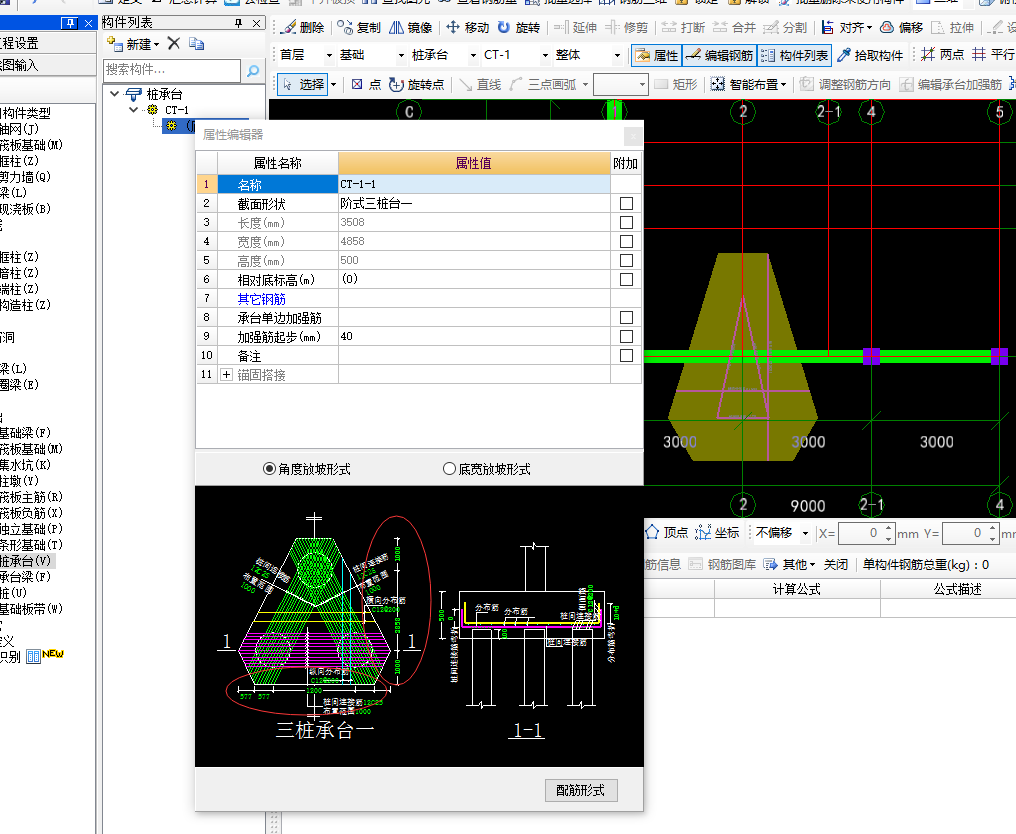Click the 删除 (delete) tool
This screenshot has width=1016, height=834.
(x=303, y=27)
